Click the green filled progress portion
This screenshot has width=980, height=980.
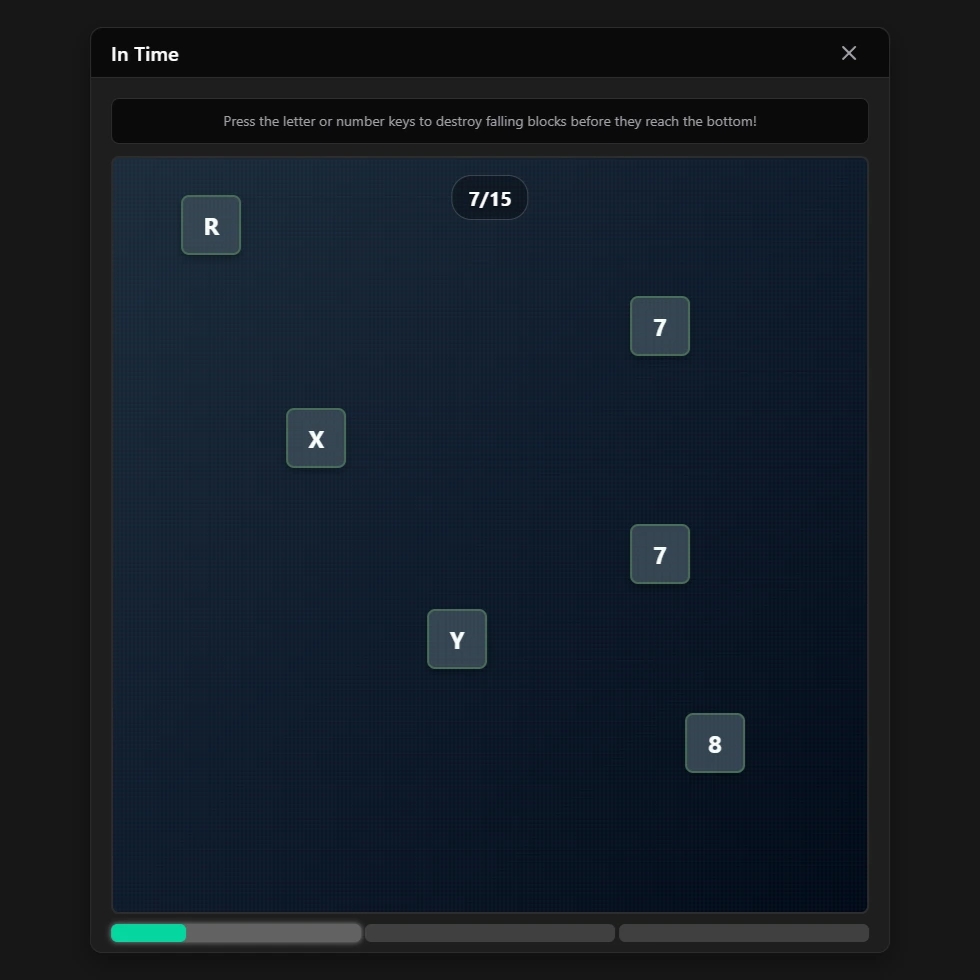pos(148,933)
